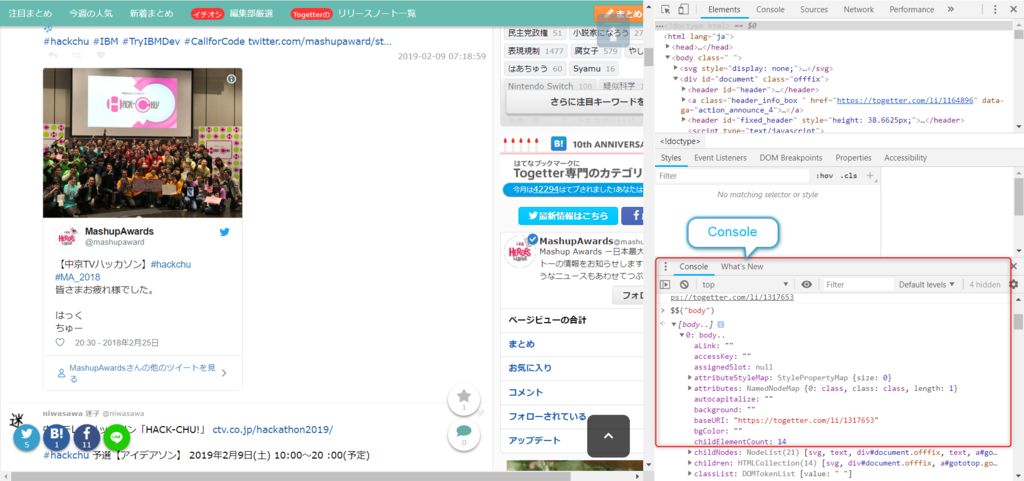Screen dimensions: 1024x481
Task: Click the tweet heart like icon
Action: click(x=60, y=342)
